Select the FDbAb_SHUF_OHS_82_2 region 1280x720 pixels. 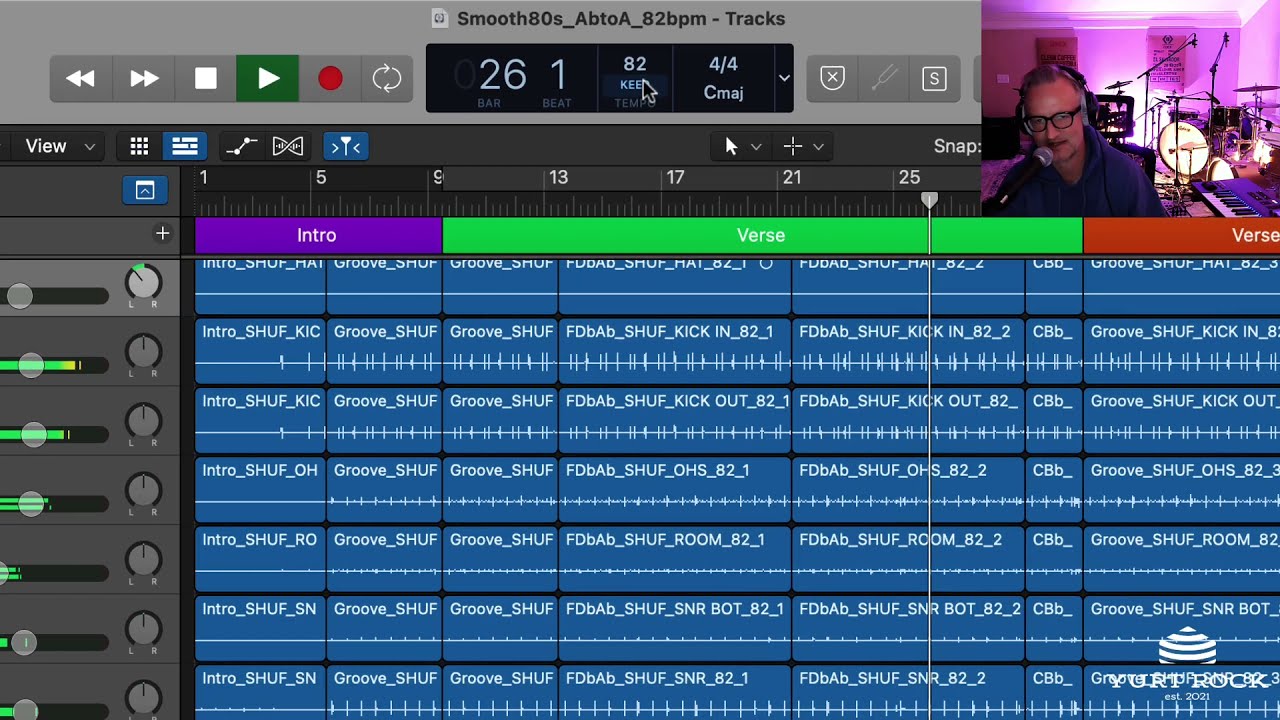click(x=908, y=490)
